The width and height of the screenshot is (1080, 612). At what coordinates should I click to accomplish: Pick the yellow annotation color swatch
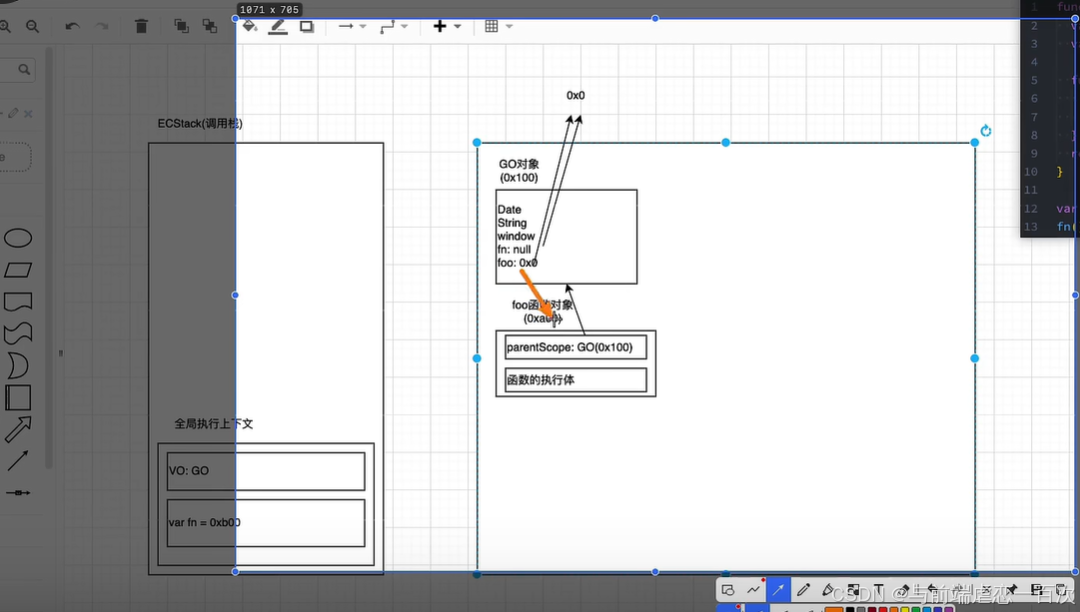905,609
